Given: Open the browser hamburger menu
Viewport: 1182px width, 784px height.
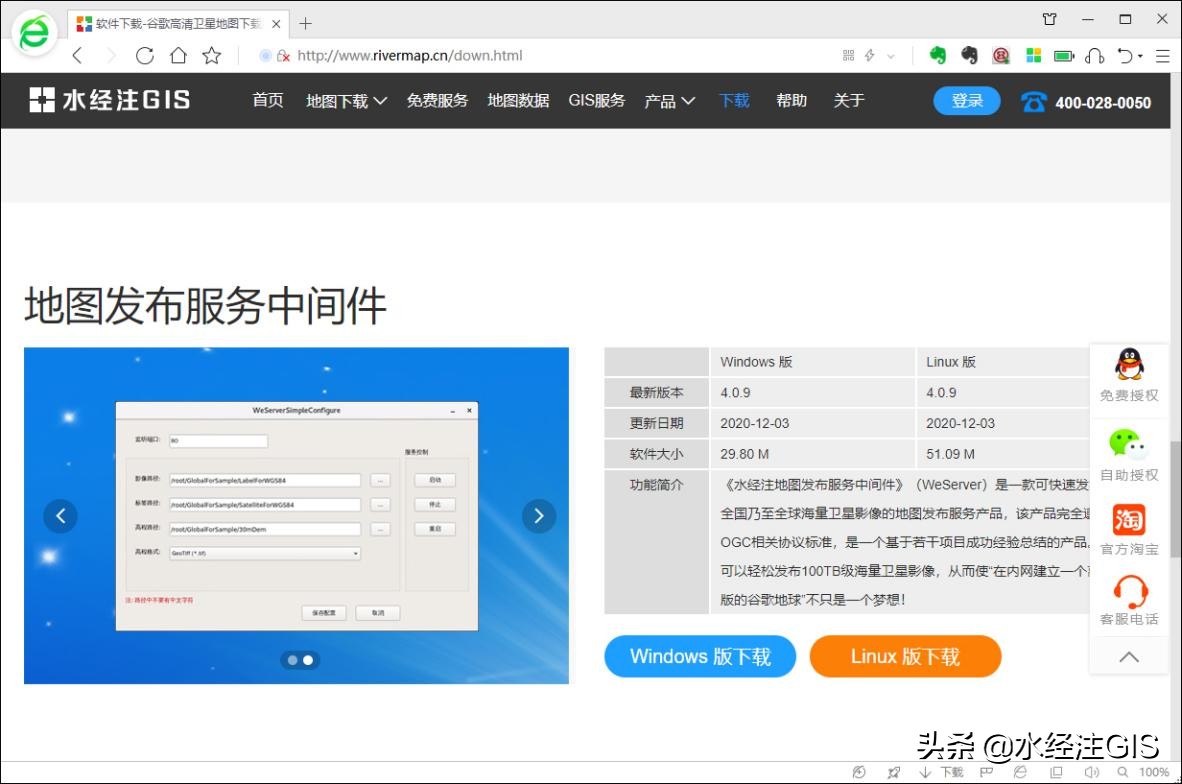Looking at the screenshot, I should coord(1162,56).
